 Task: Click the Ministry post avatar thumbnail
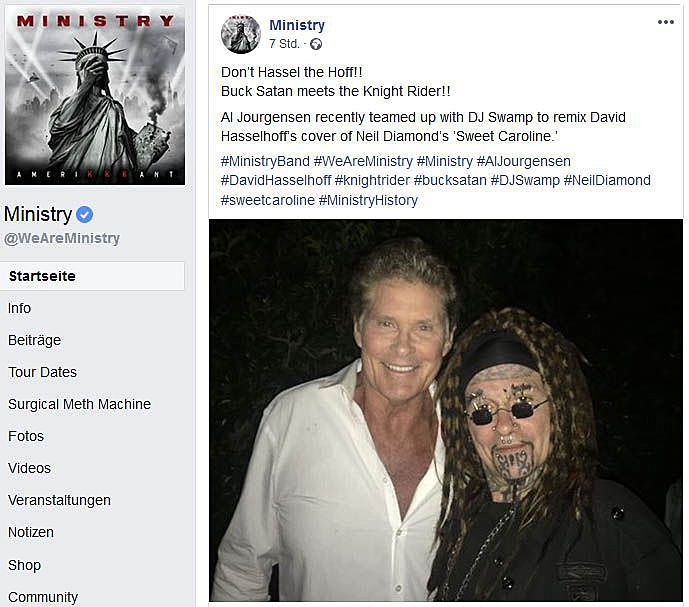(x=240, y=34)
